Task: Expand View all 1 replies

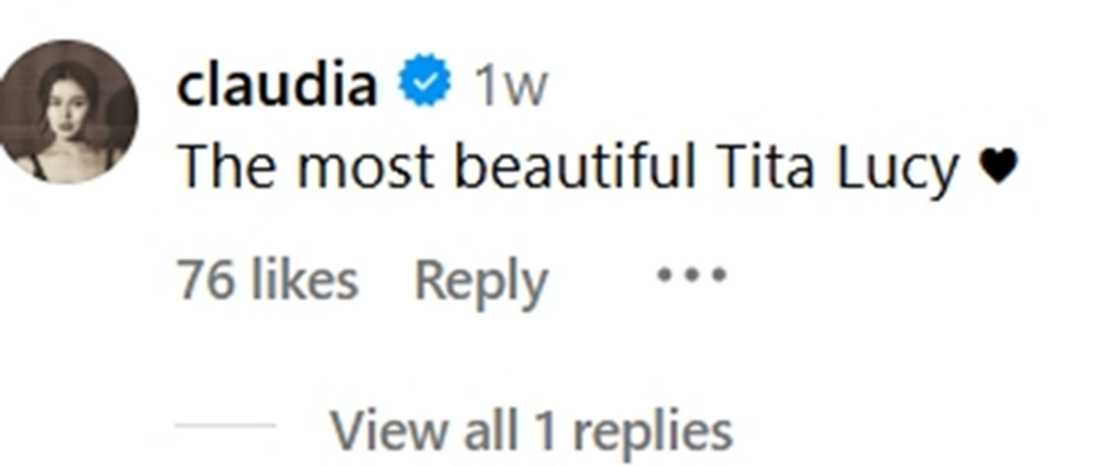Action: click(x=531, y=430)
